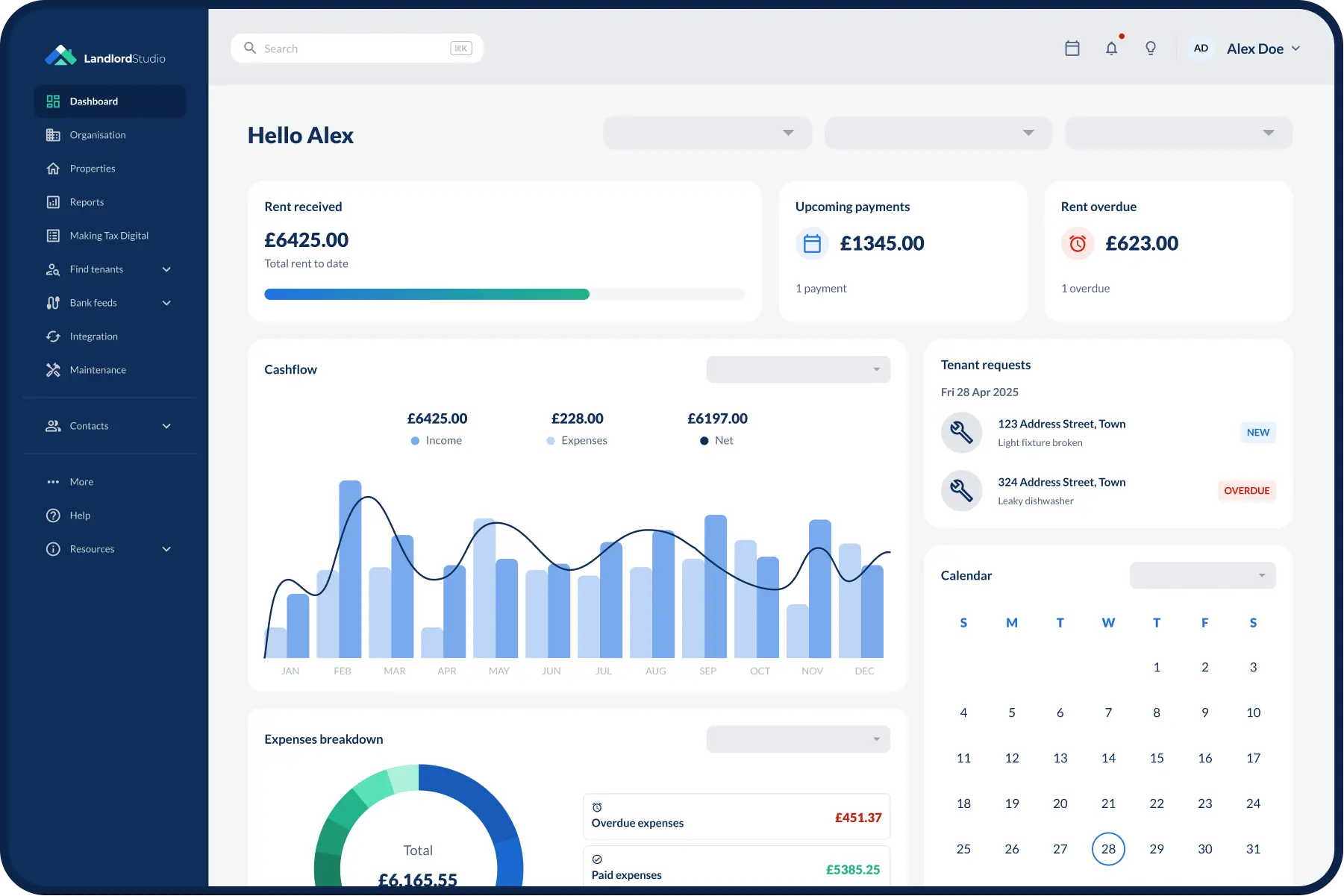Select day 28 on the calendar
1344x896 pixels.
[1108, 849]
